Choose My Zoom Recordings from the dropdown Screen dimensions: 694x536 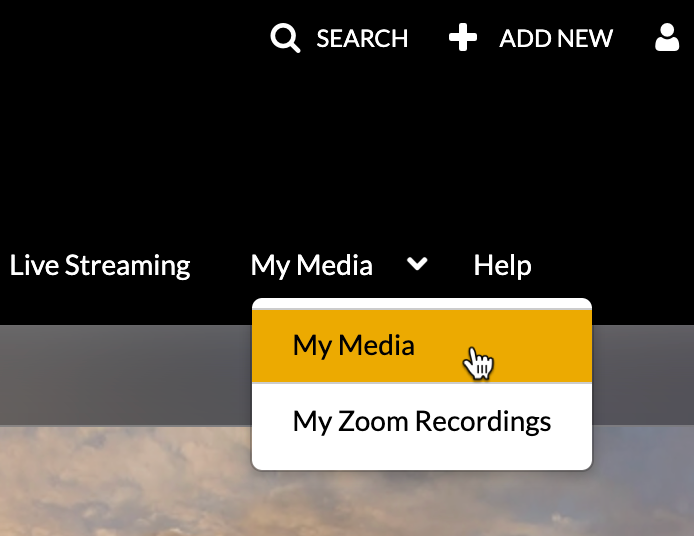coord(421,421)
